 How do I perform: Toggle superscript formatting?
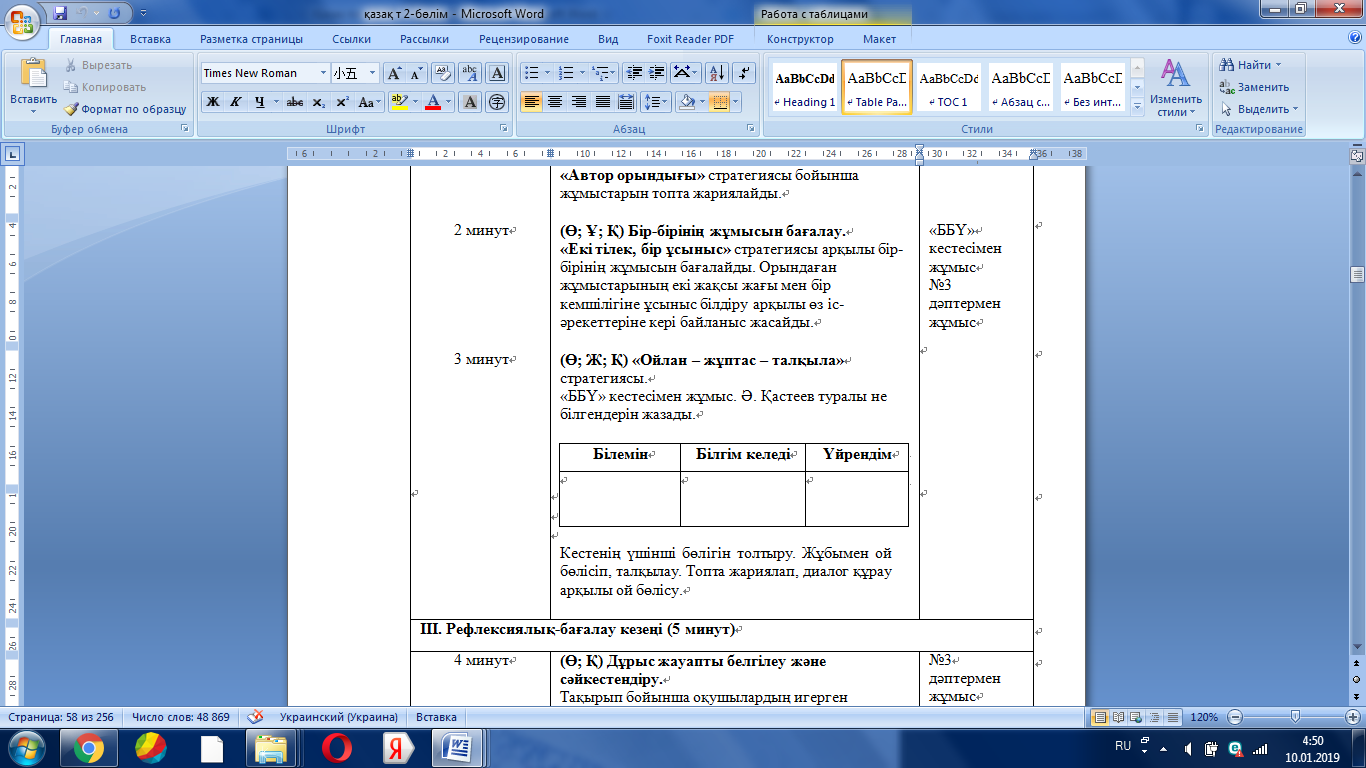(x=342, y=102)
